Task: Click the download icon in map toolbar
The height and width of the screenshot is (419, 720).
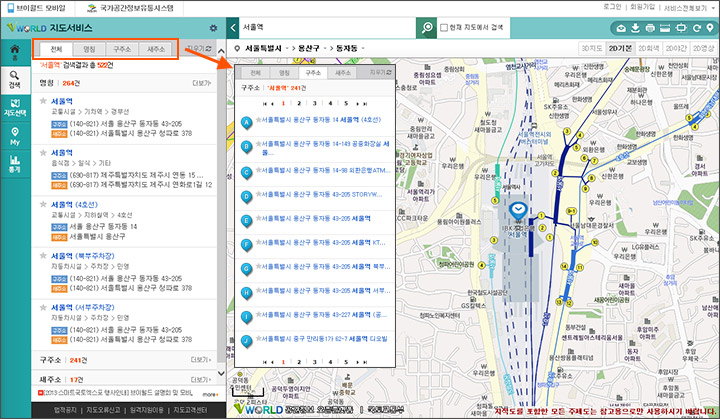Action: pos(635,28)
